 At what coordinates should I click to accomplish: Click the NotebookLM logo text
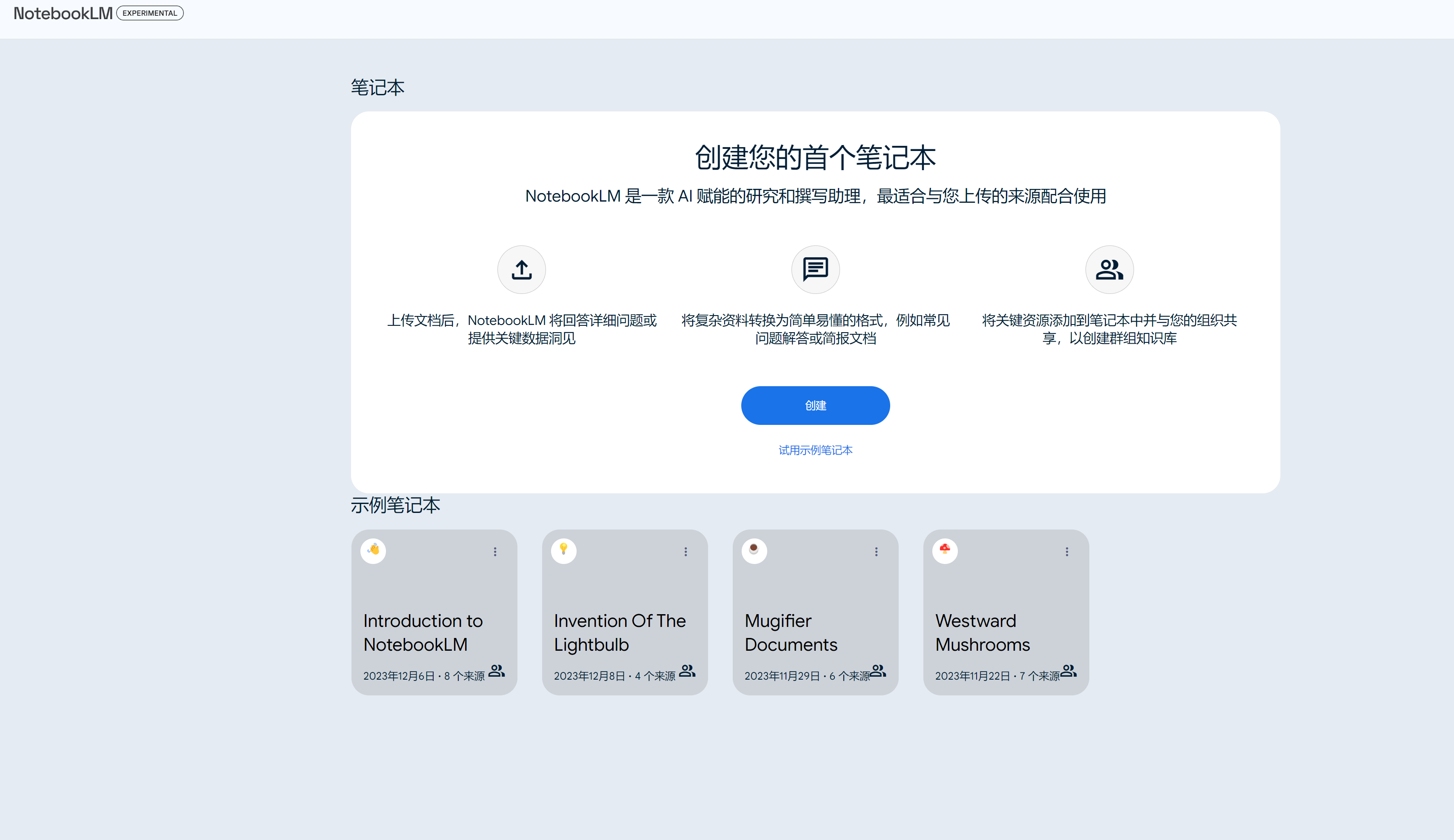coord(63,13)
